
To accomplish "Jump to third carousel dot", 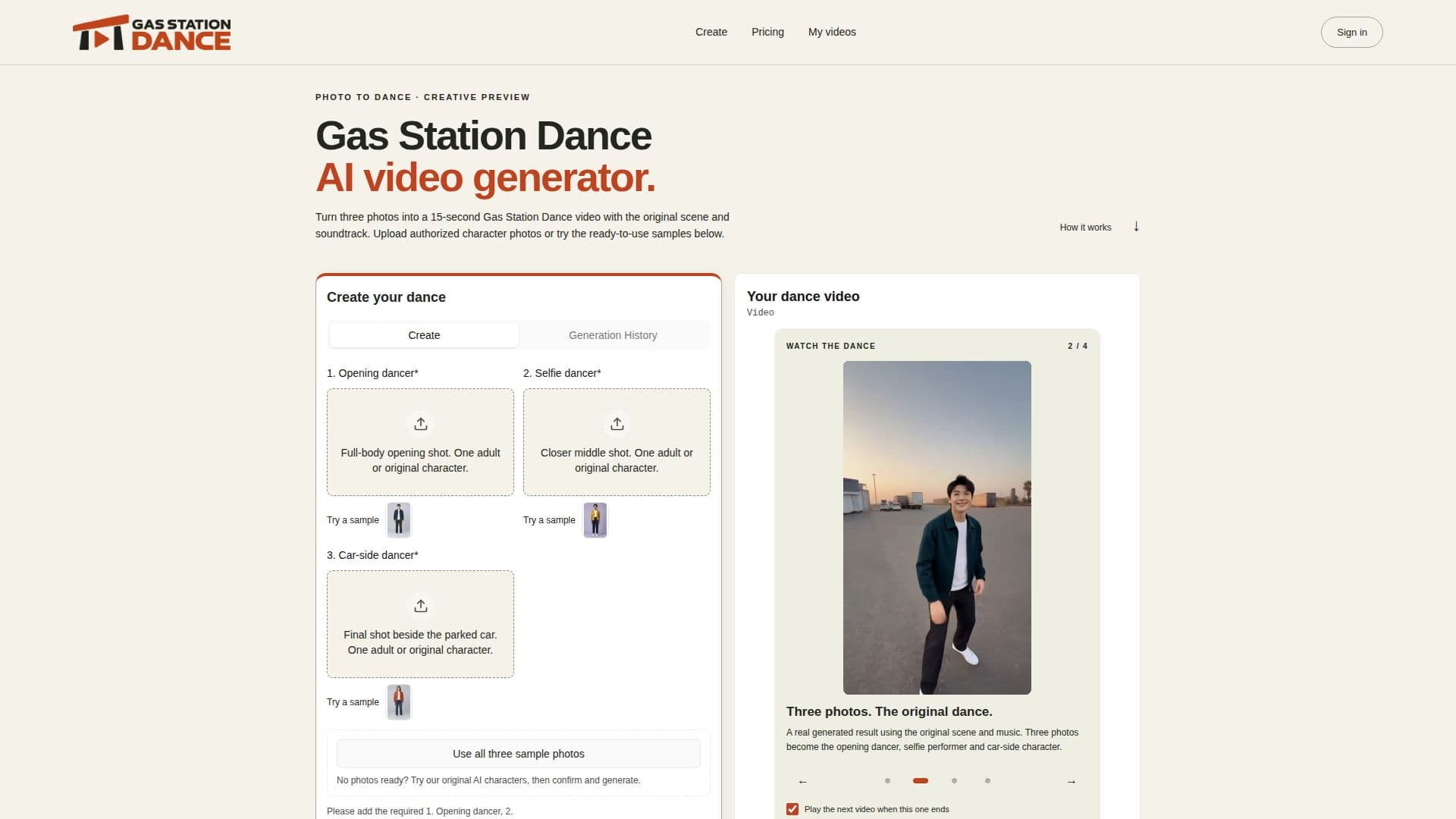I will point(954,781).
